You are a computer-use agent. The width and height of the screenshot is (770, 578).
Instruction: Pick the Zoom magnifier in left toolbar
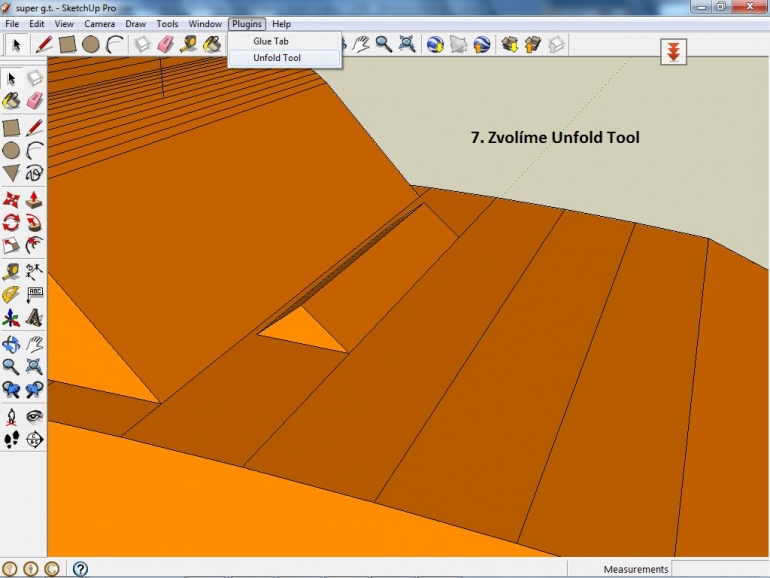(11, 367)
